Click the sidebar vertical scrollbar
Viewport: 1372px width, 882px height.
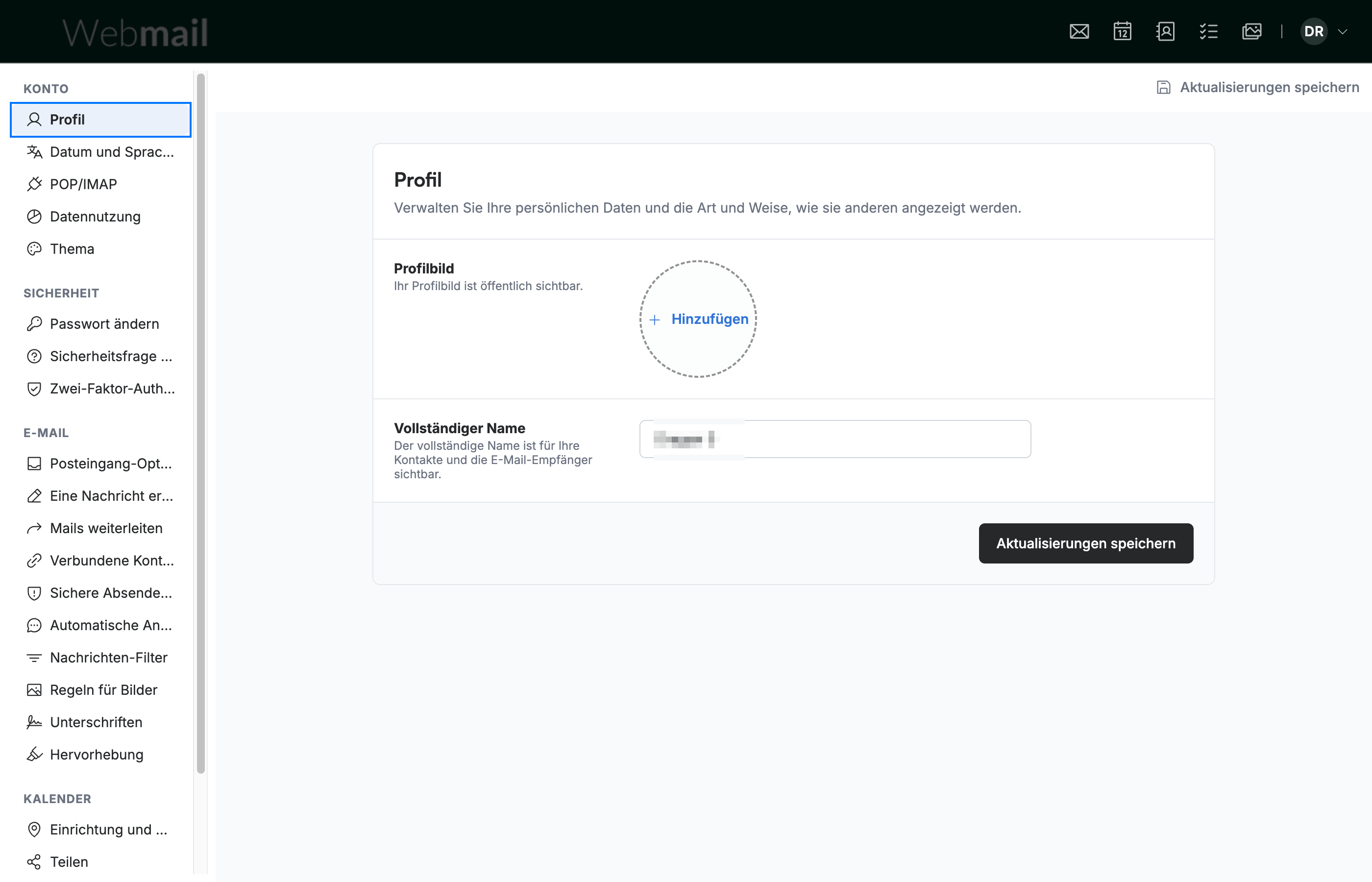click(x=201, y=424)
